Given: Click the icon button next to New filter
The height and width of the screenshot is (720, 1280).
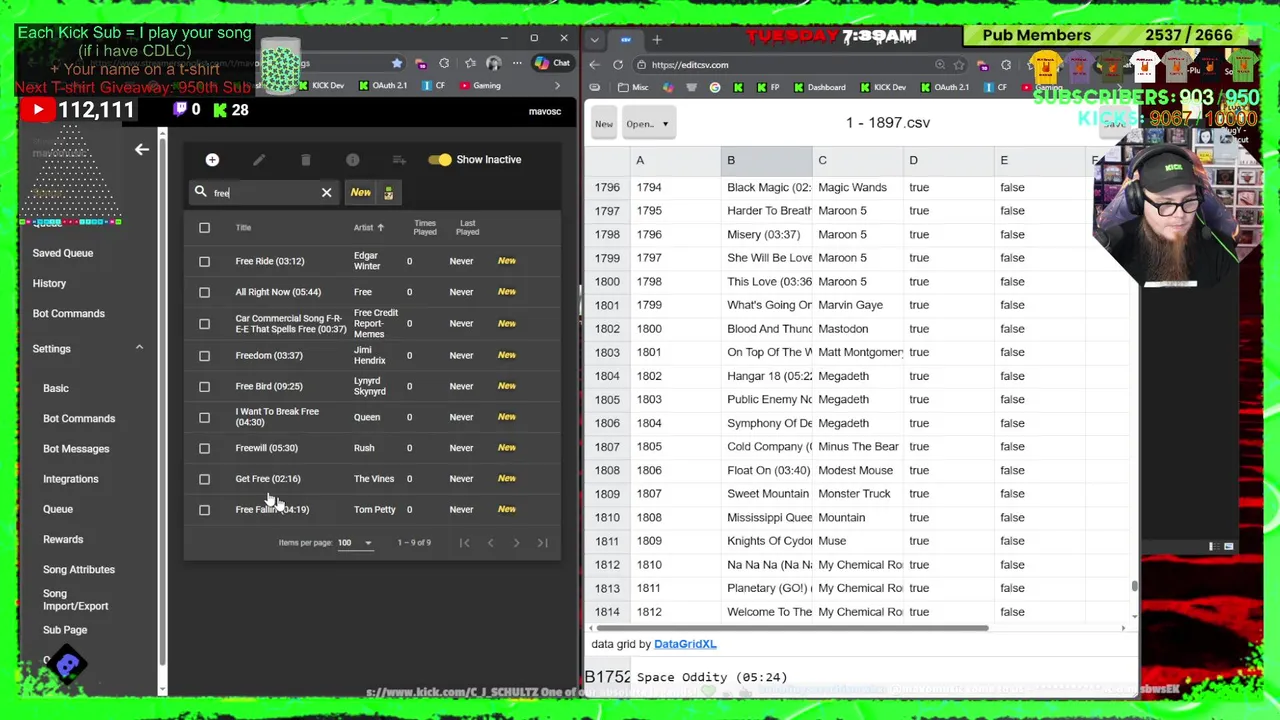Looking at the screenshot, I should (x=389, y=193).
